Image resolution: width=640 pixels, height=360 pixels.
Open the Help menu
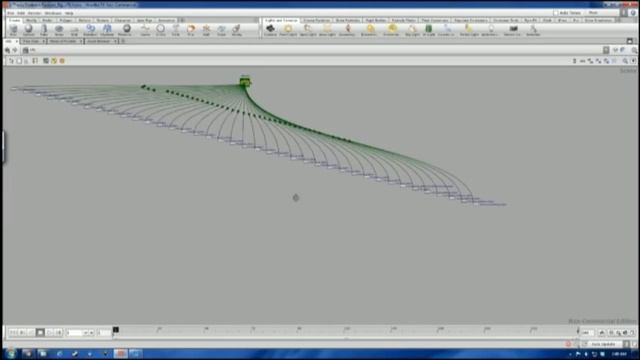pos(69,13)
